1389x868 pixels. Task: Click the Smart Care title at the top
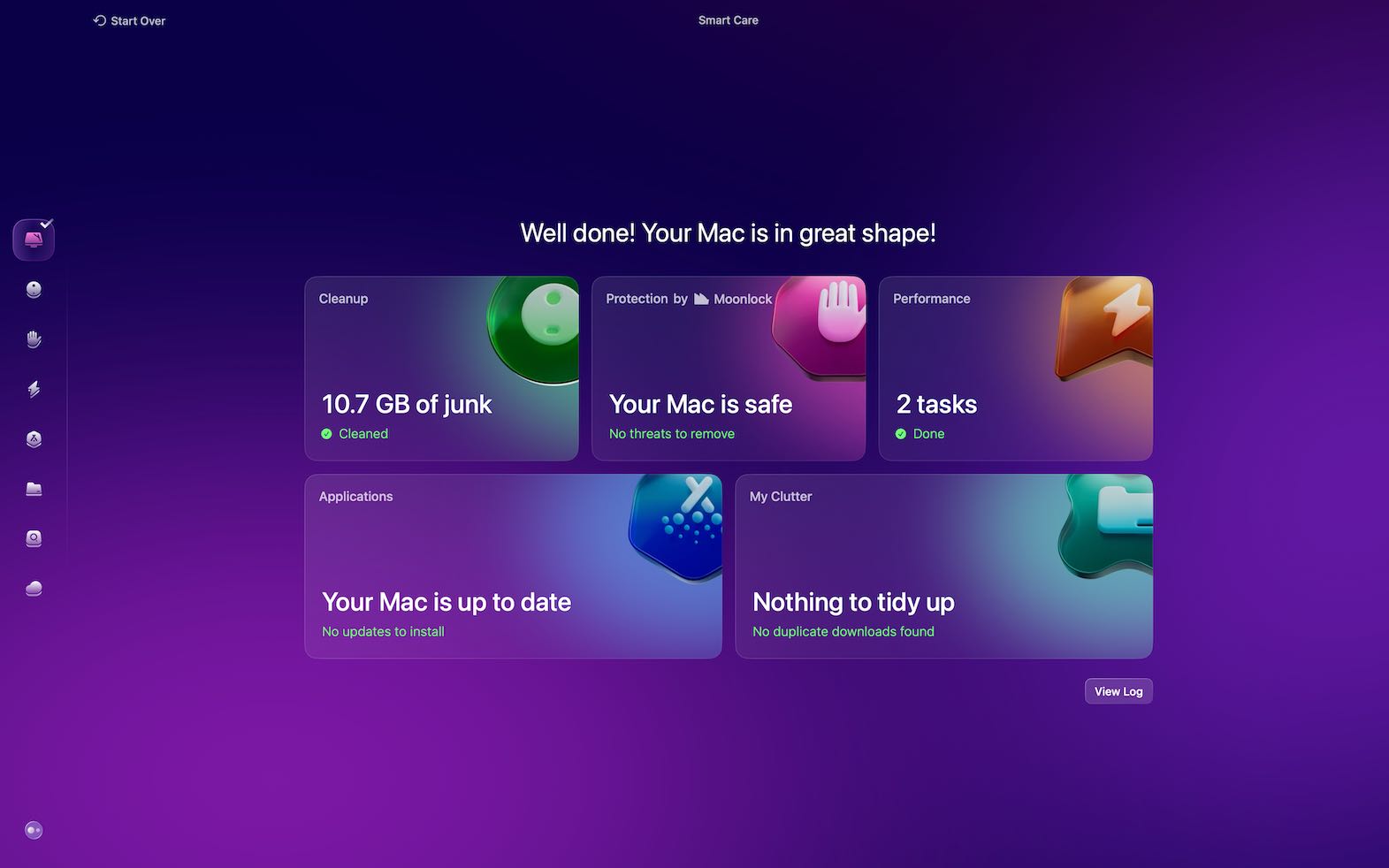728,20
